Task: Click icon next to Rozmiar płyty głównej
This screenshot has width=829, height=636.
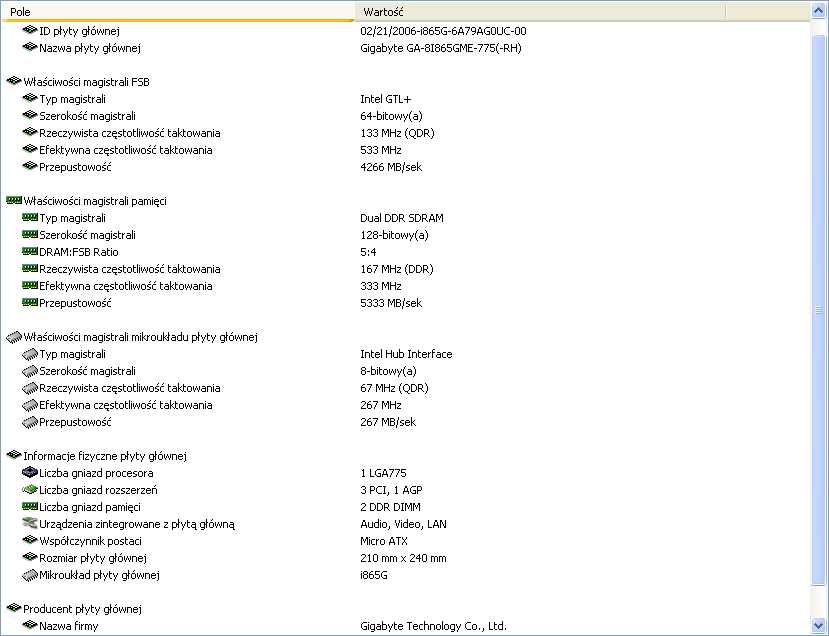Action: 30,557
